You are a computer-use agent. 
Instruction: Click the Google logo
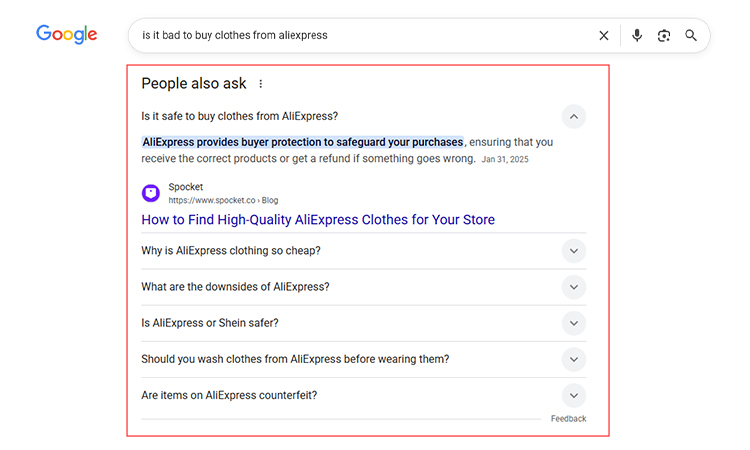[66, 34]
